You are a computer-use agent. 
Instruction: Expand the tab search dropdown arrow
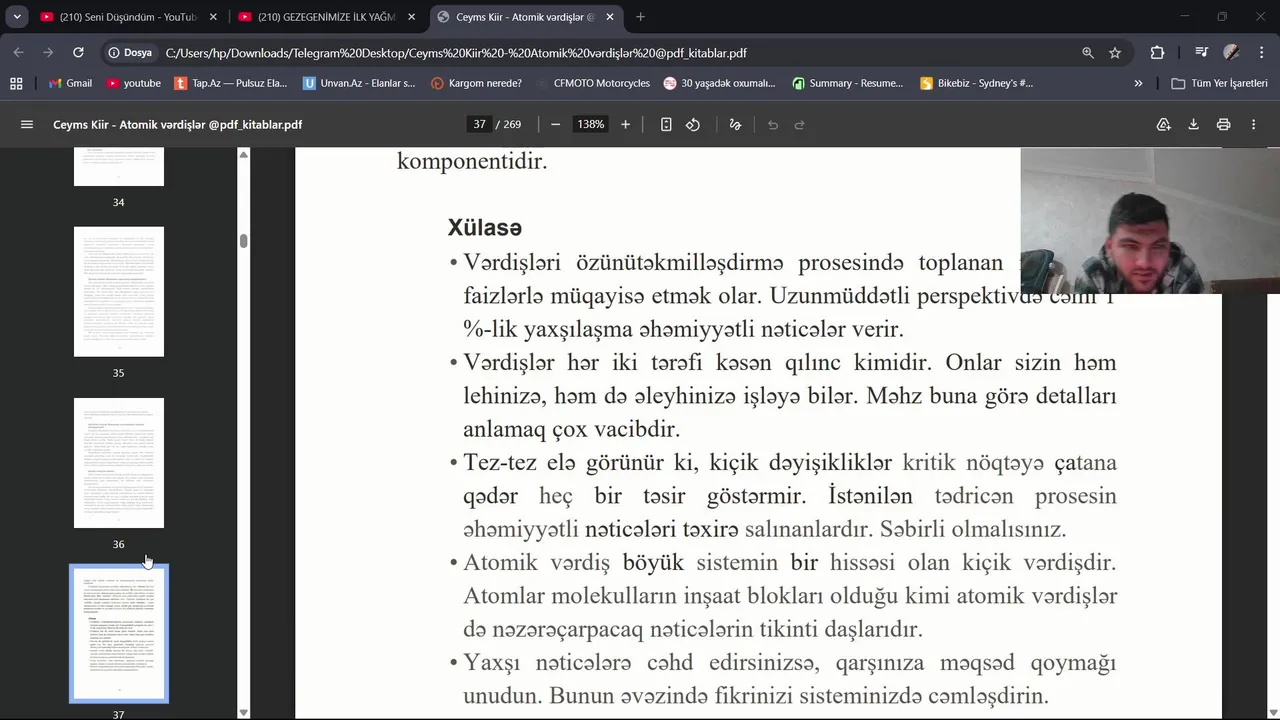pos(17,17)
